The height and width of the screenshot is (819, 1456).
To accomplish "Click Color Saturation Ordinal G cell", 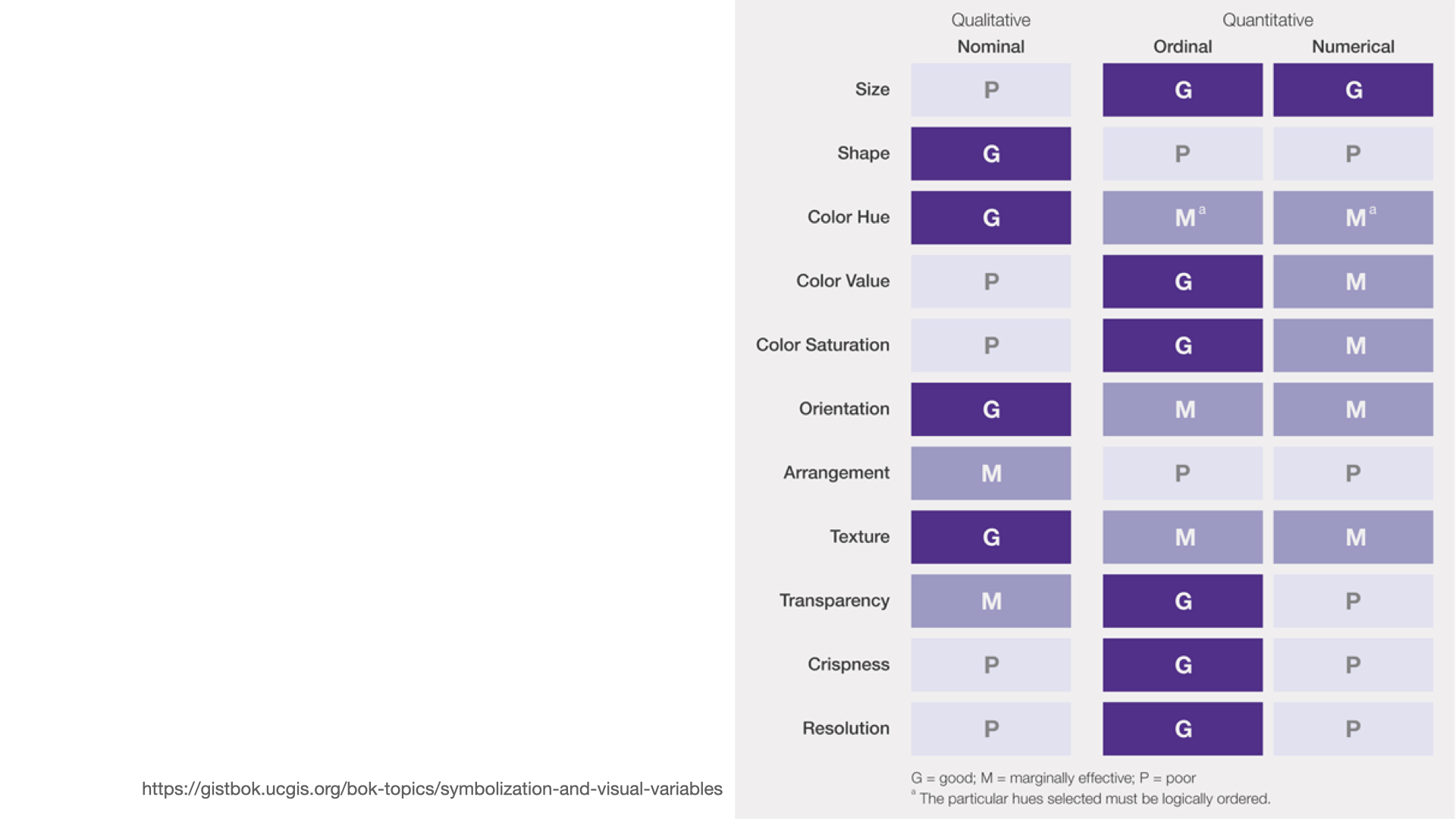I will (1182, 345).
